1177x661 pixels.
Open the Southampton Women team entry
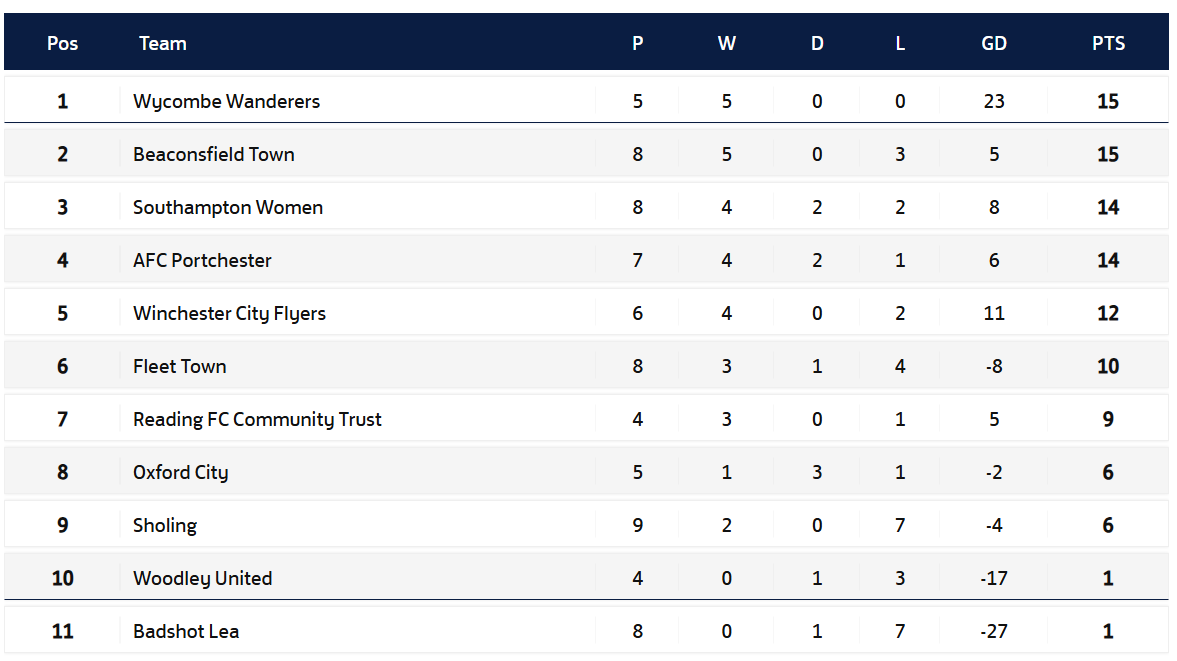(227, 208)
